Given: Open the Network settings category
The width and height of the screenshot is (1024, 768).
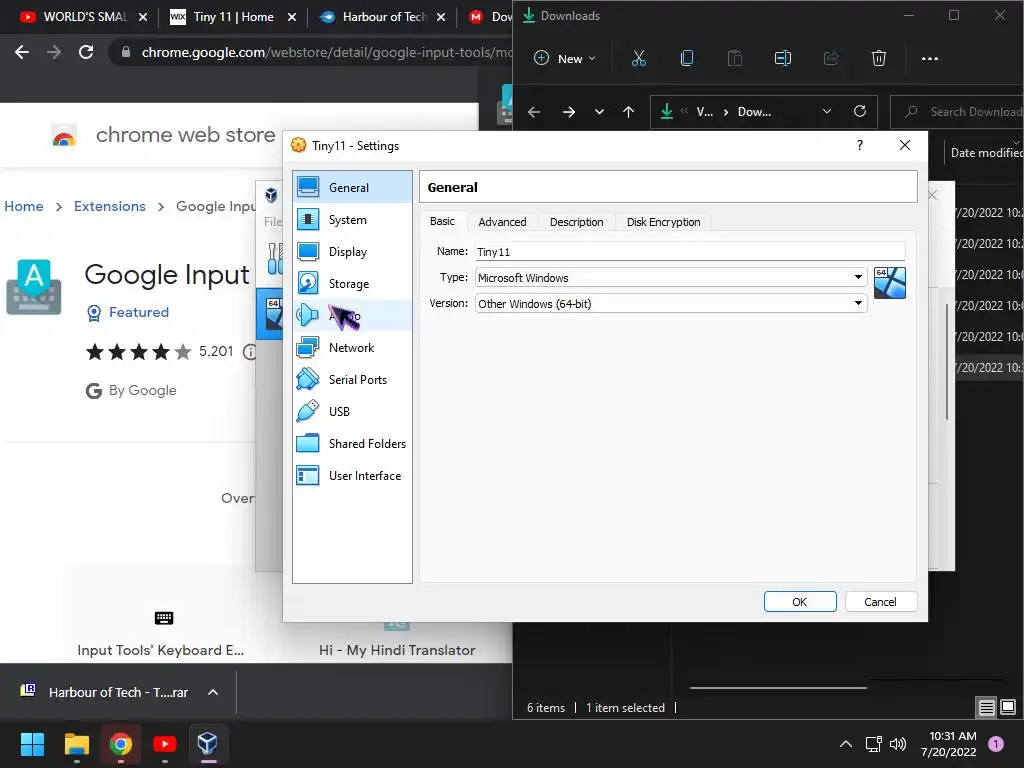Looking at the screenshot, I should (x=352, y=347).
